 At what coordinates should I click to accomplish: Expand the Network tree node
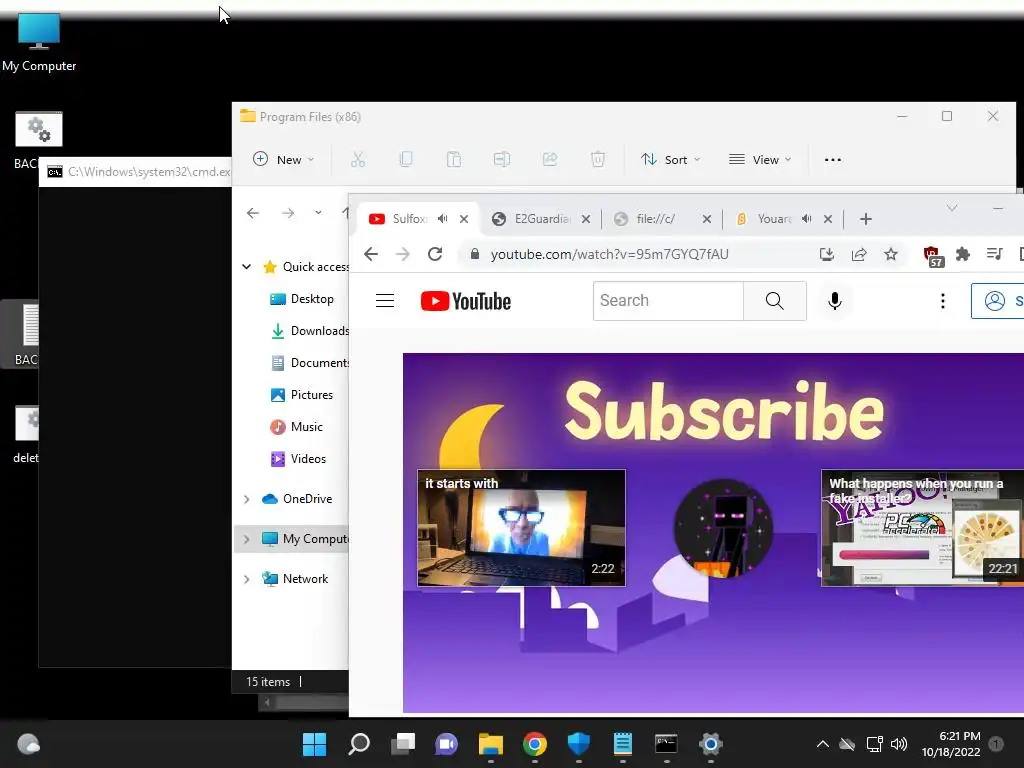point(246,579)
